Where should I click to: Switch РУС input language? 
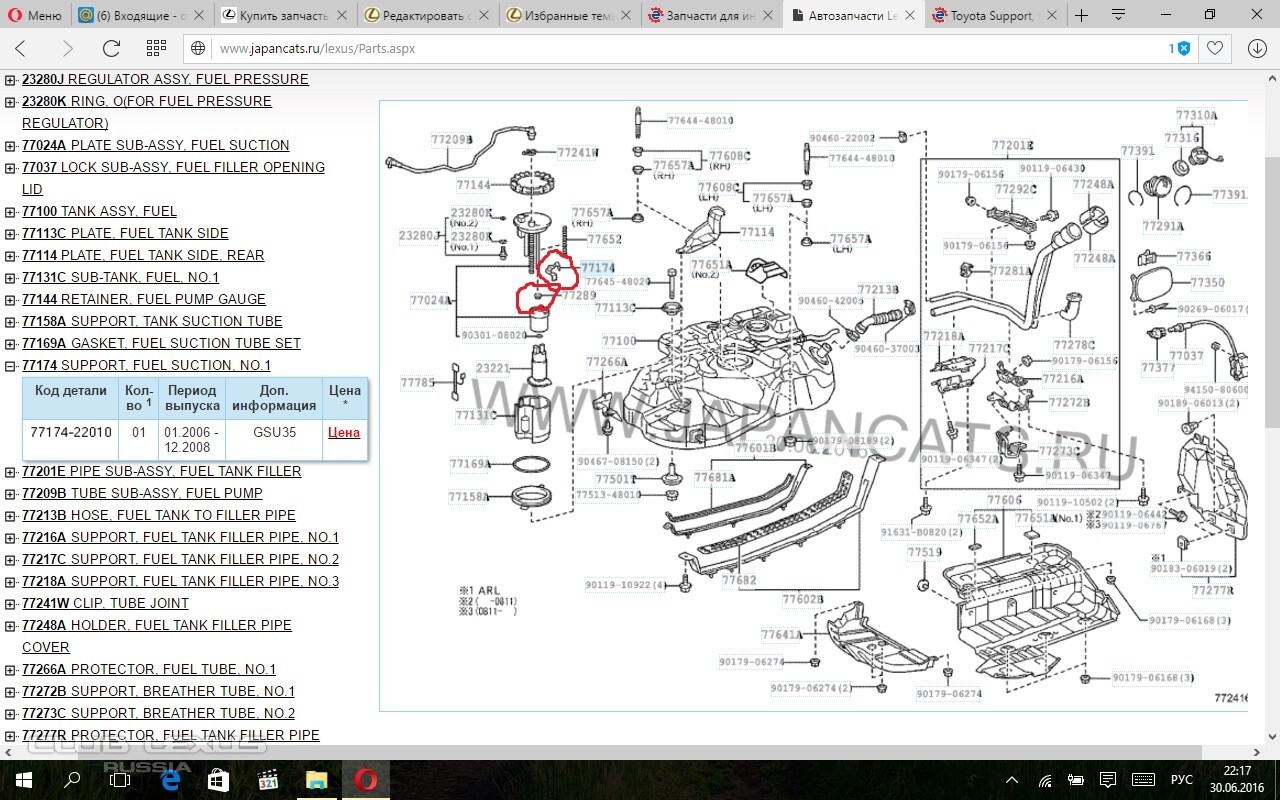tap(1182, 780)
